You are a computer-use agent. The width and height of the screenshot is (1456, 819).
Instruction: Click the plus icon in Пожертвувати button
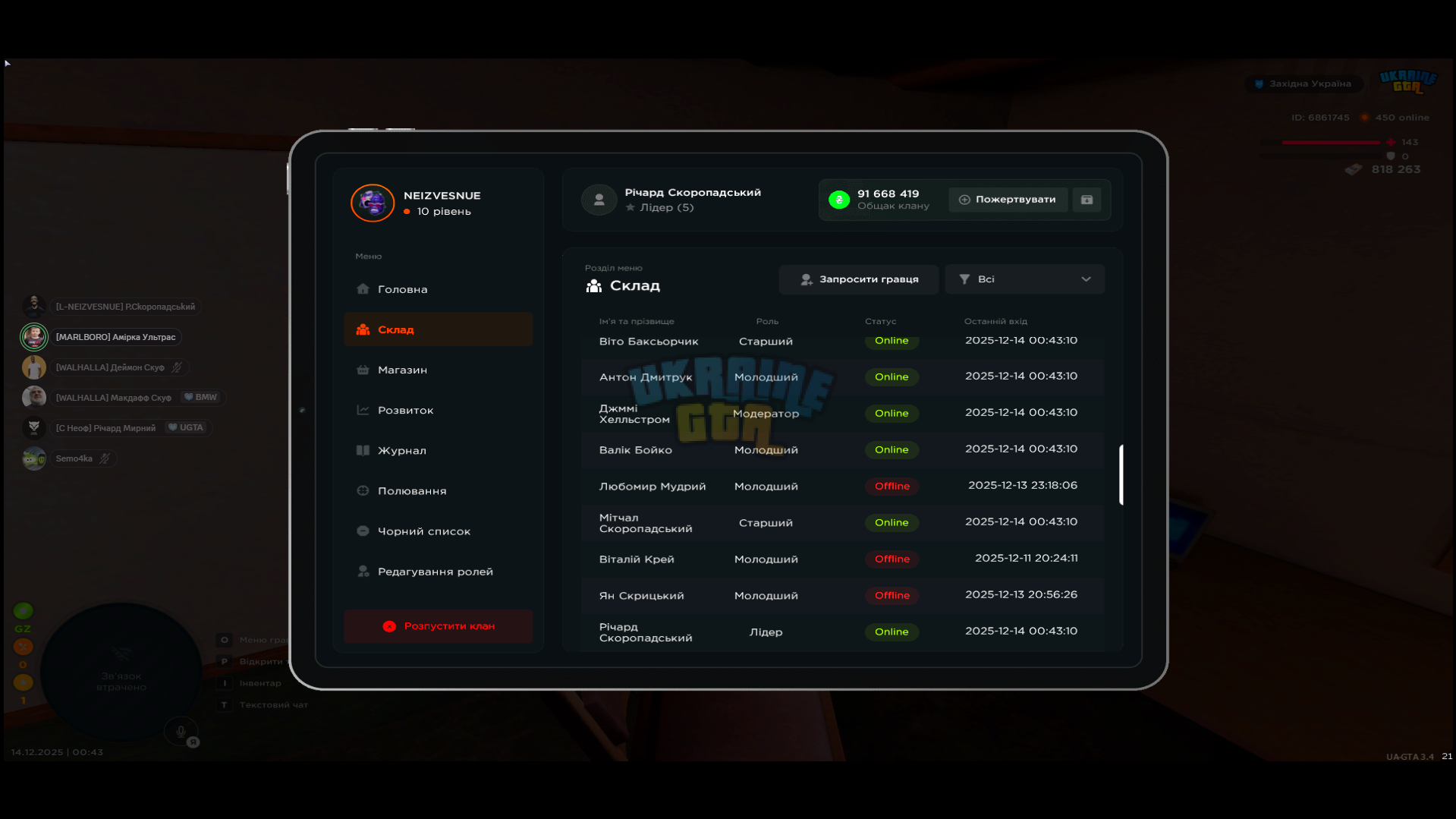click(x=964, y=200)
